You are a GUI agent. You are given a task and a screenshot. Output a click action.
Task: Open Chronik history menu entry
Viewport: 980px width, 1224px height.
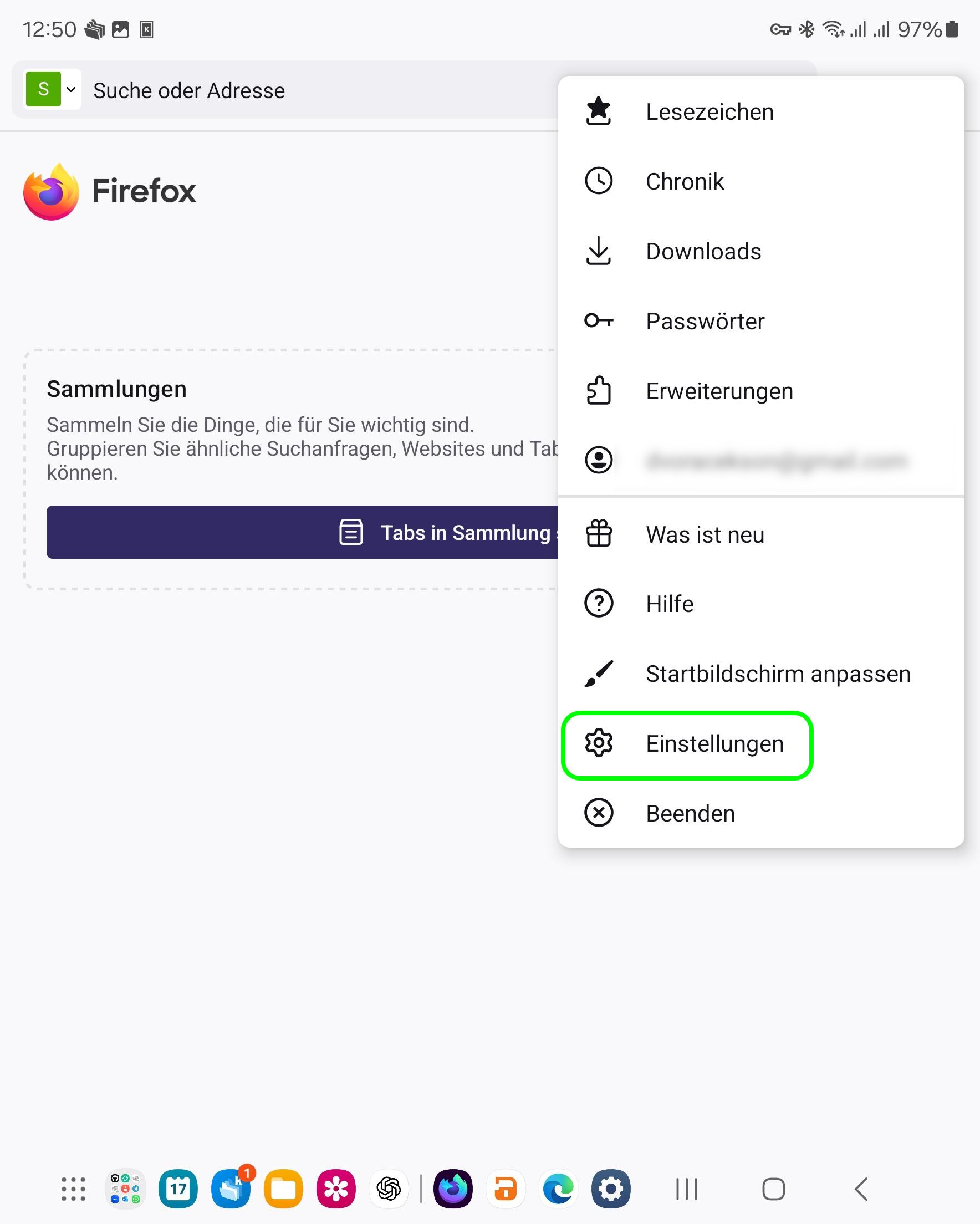point(684,182)
